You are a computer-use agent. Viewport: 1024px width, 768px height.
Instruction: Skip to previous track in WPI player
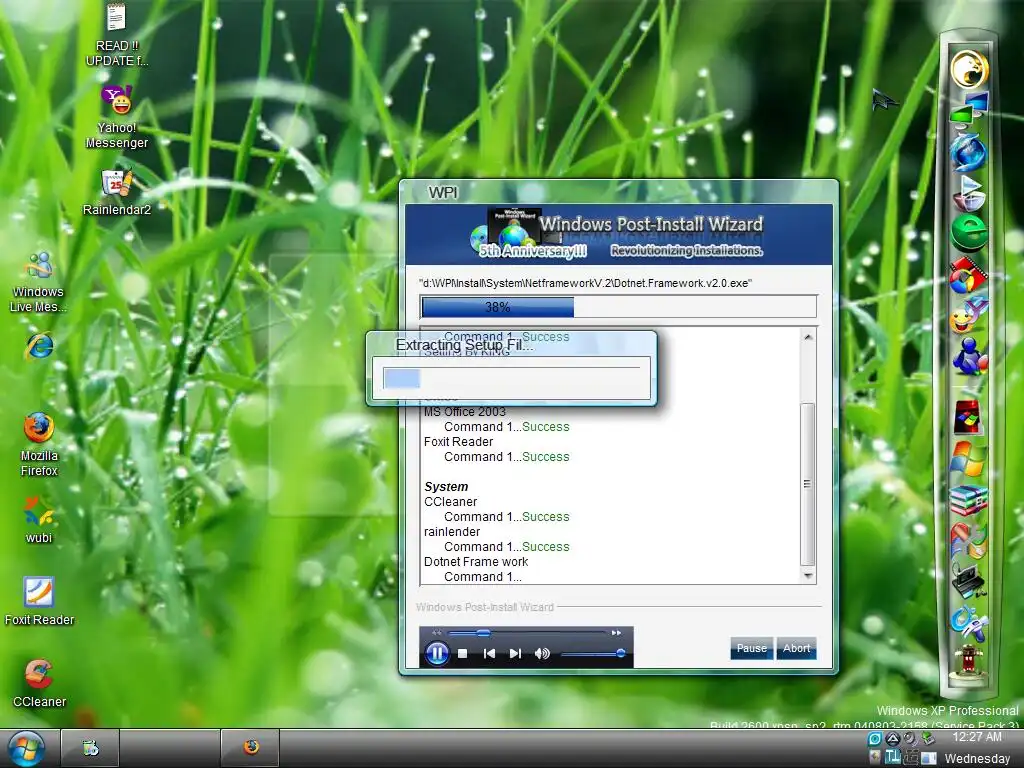tap(488, 653)
